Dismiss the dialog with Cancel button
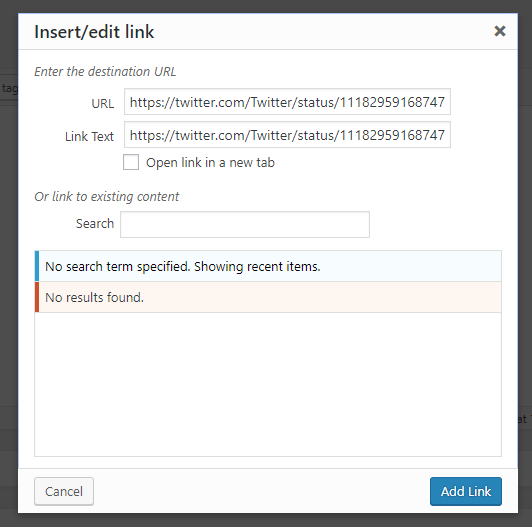This screenshot has width=532, height=527. click(x=64, y=491)
